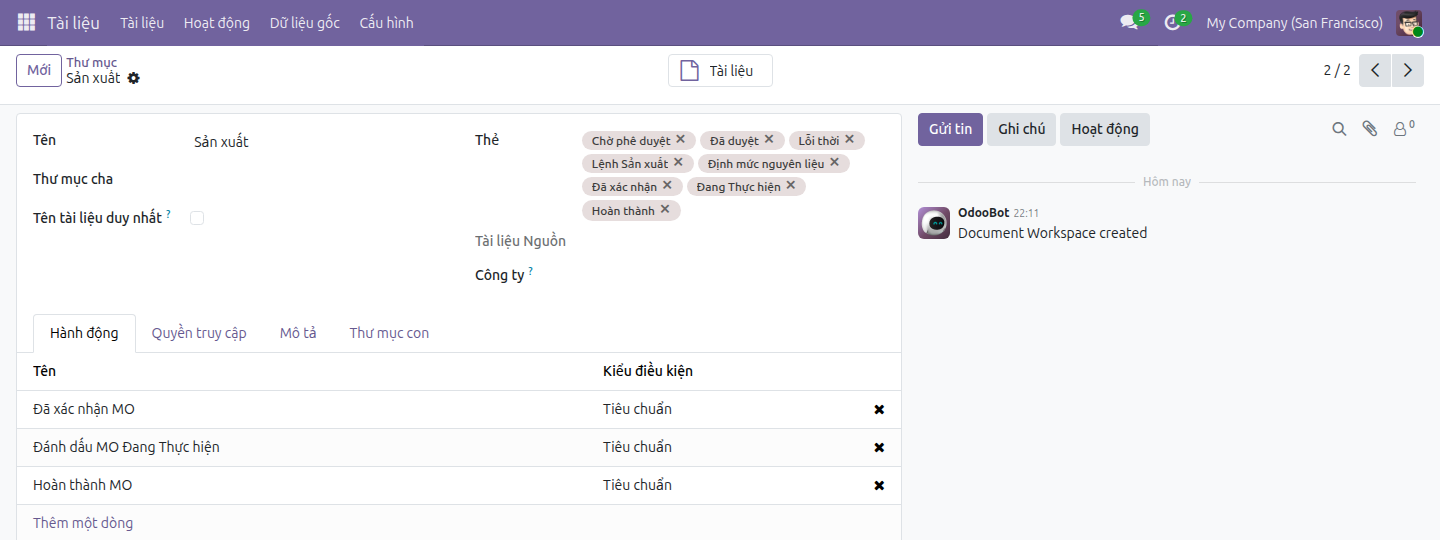Open the Cấu hình menu
The image size is (1440, 540).
tap(386, 22)
